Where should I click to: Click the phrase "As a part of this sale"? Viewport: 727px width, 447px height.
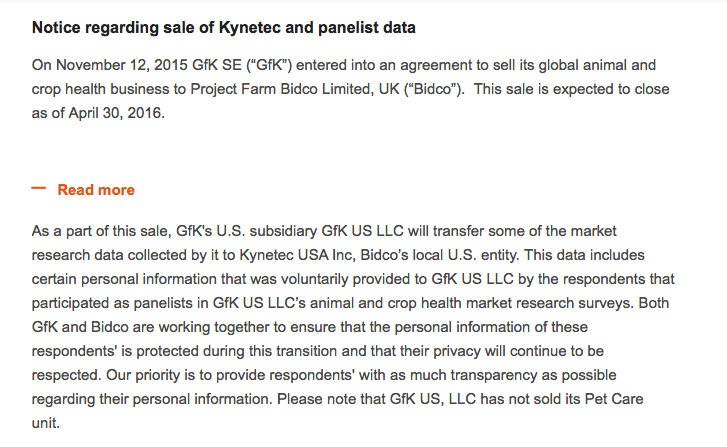coord(101,229)
